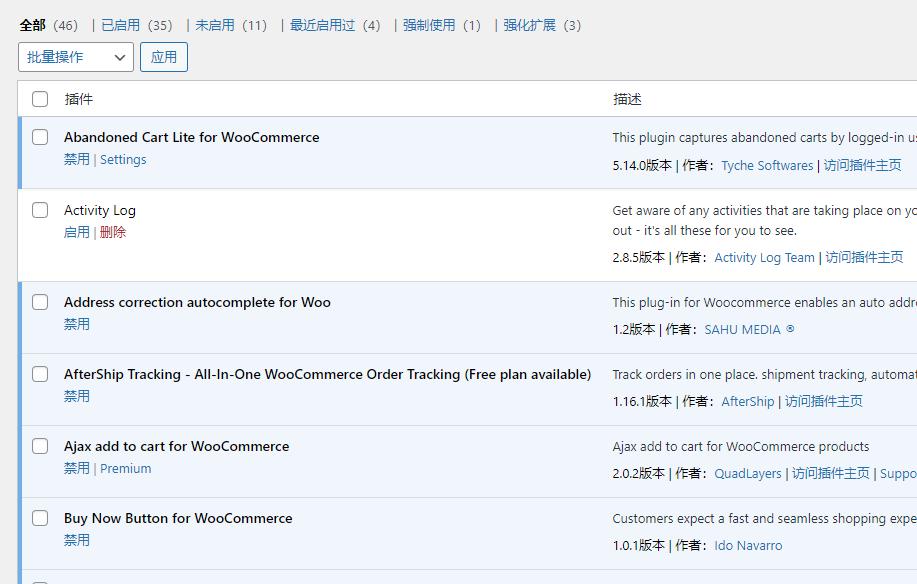Click the 2.0.2版本 version text
917x584 pixels.
pyautogui.click(x=639, y=474)
